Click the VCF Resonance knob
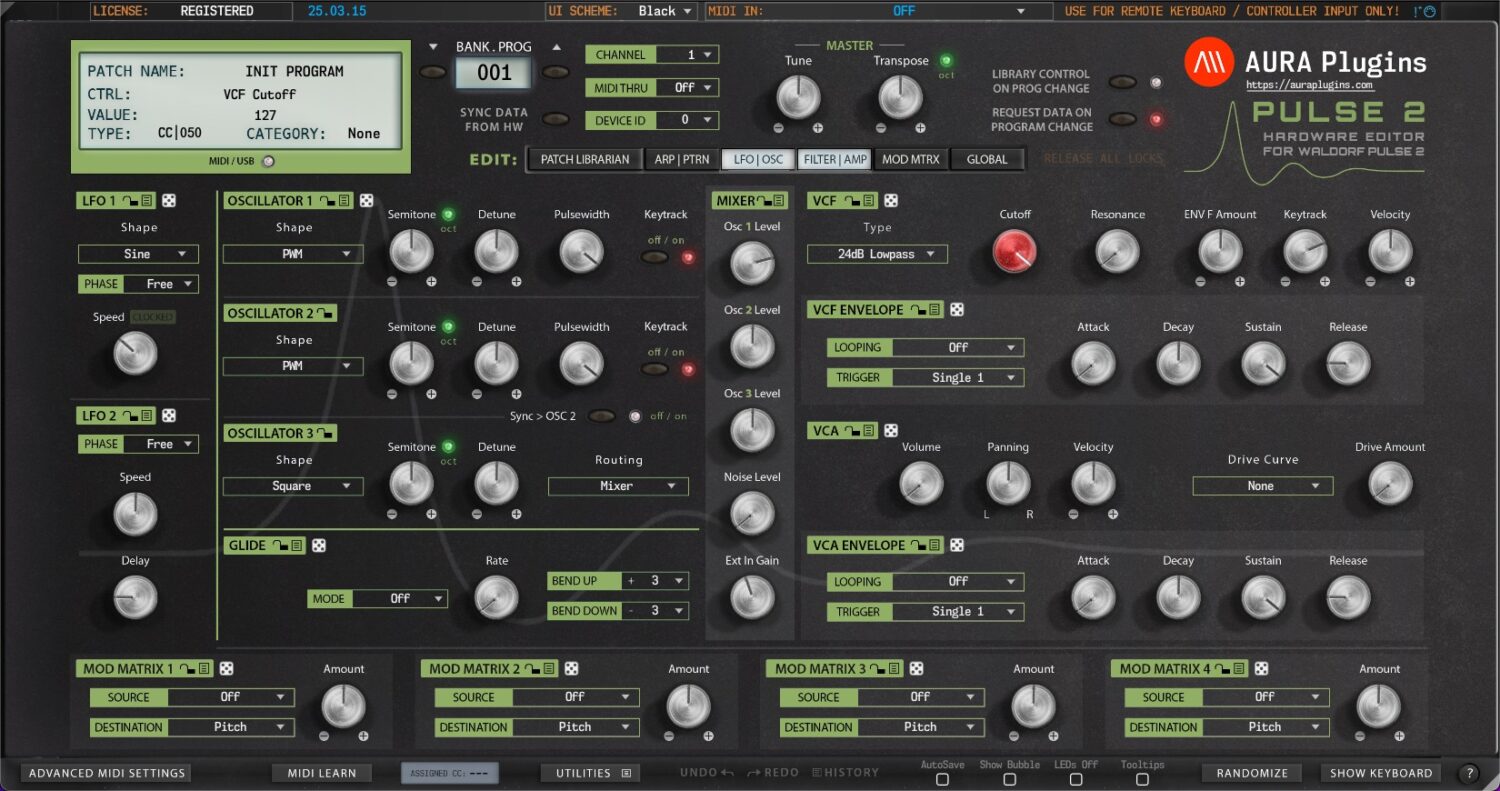 click(x=1117, y=251)
